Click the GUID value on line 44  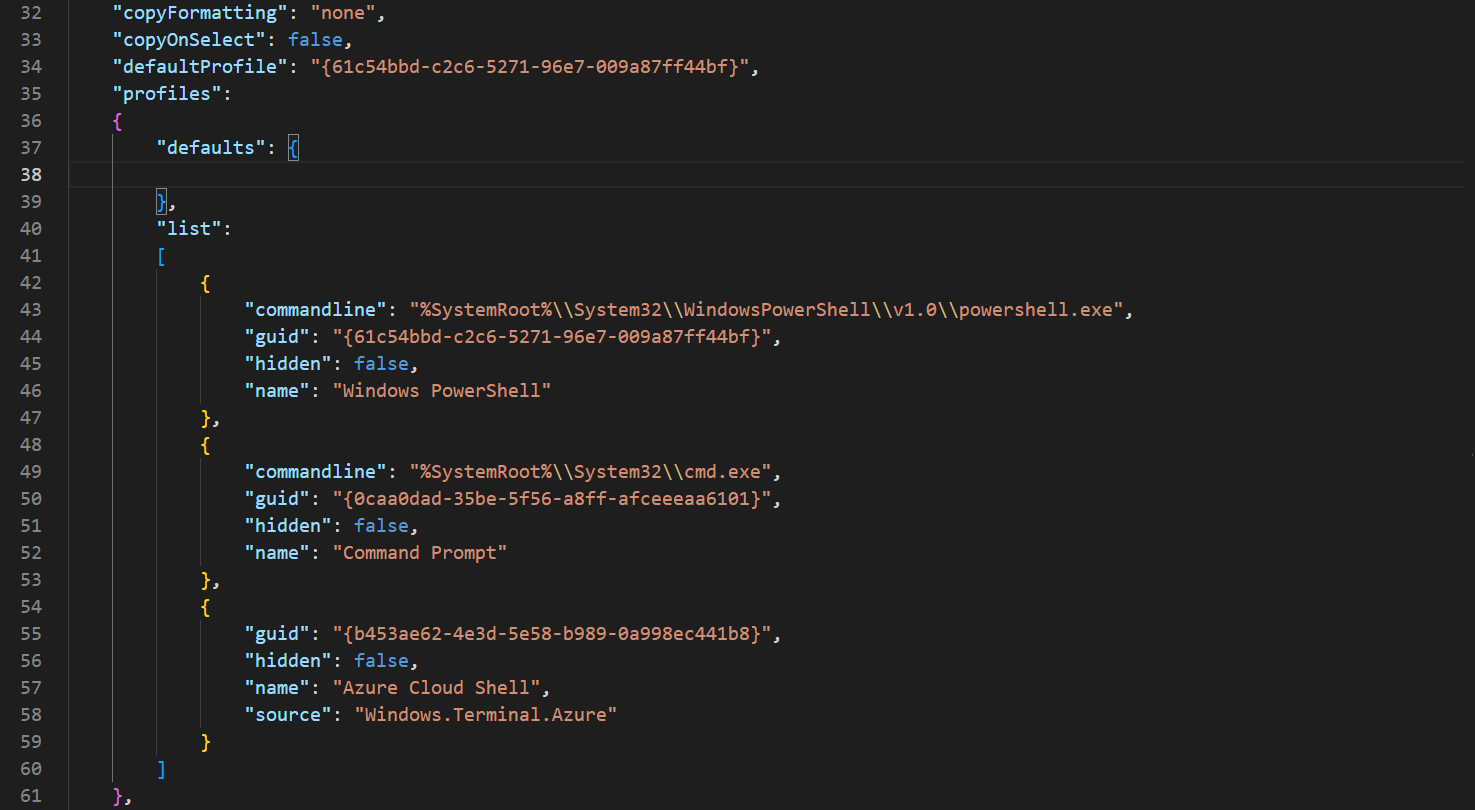tap(551, 338)
